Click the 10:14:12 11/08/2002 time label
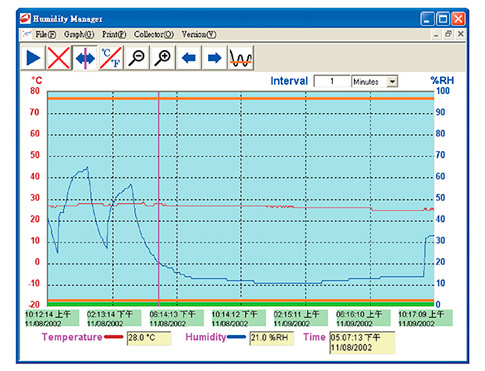 coord(238,318)
